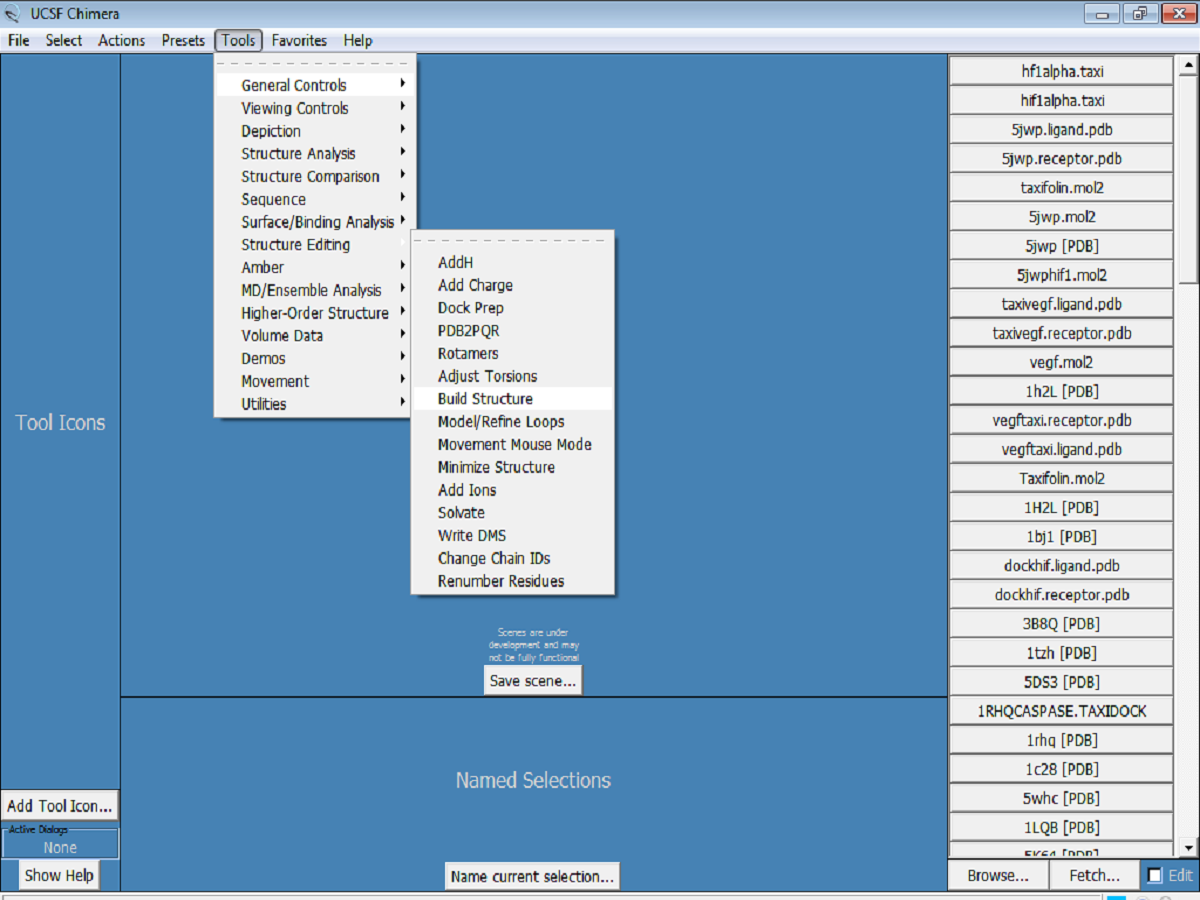Click the Save scene button
Image resolution: width=1200 pixels, height=900 pixels.
533,681
